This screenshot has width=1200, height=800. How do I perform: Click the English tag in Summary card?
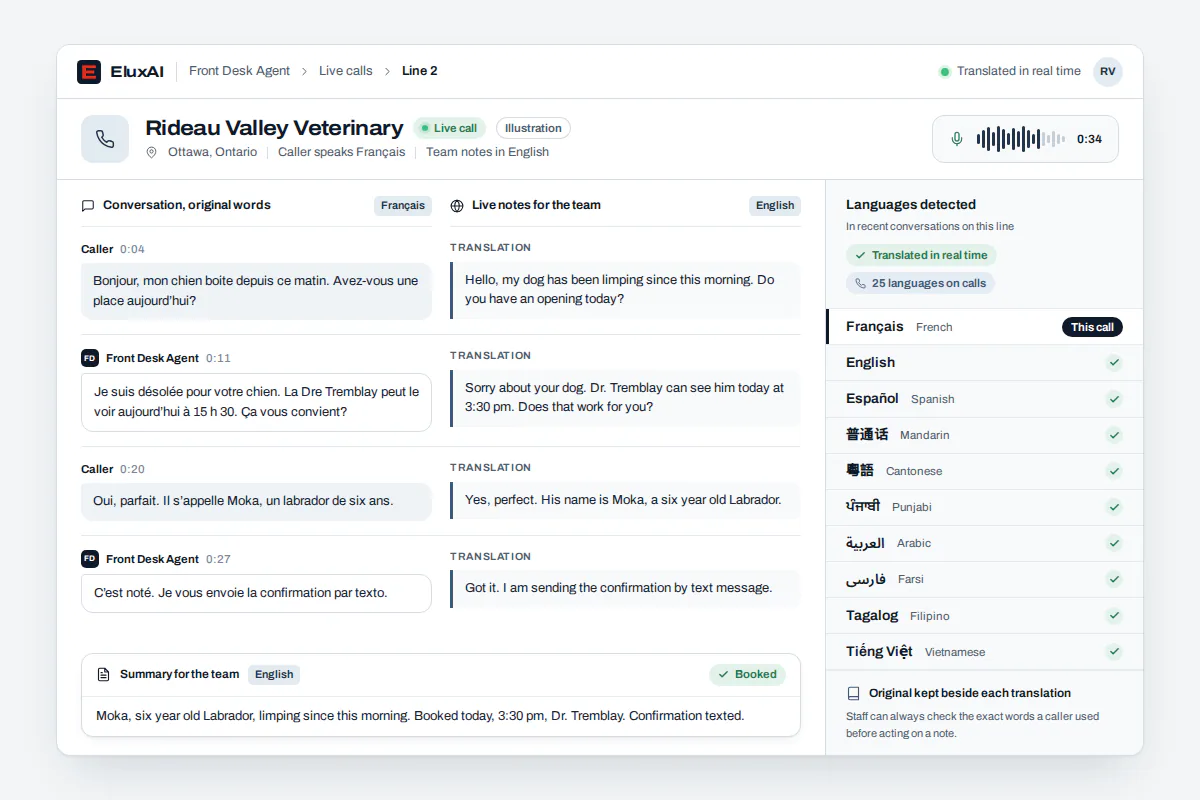274,674
